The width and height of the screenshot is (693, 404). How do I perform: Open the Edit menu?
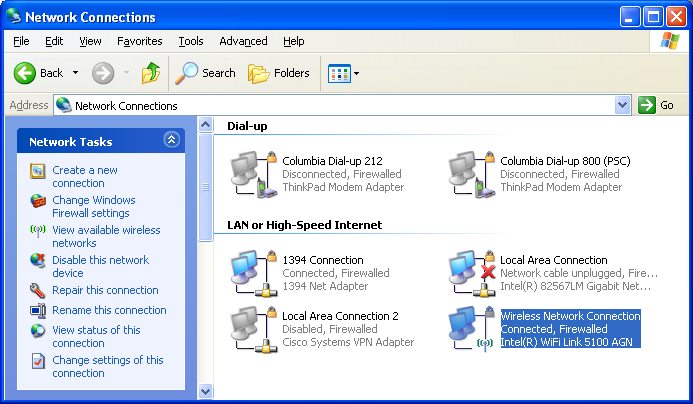(x=54, y=41)
